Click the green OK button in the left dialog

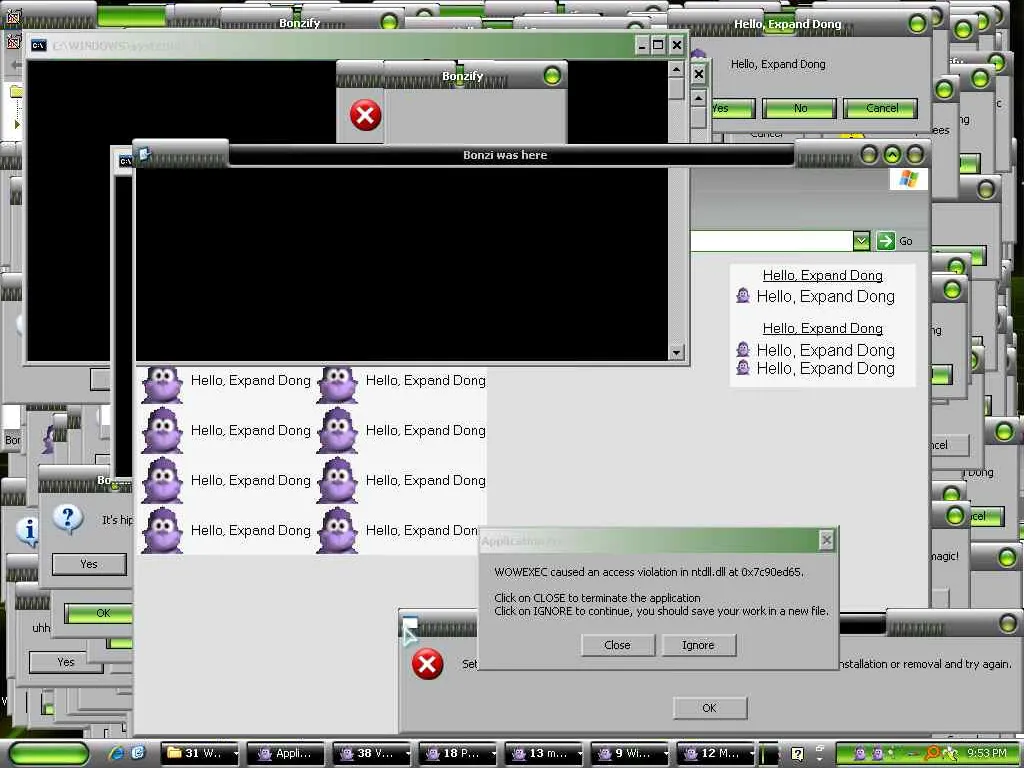pyautogui.click(x=99, y=613)
